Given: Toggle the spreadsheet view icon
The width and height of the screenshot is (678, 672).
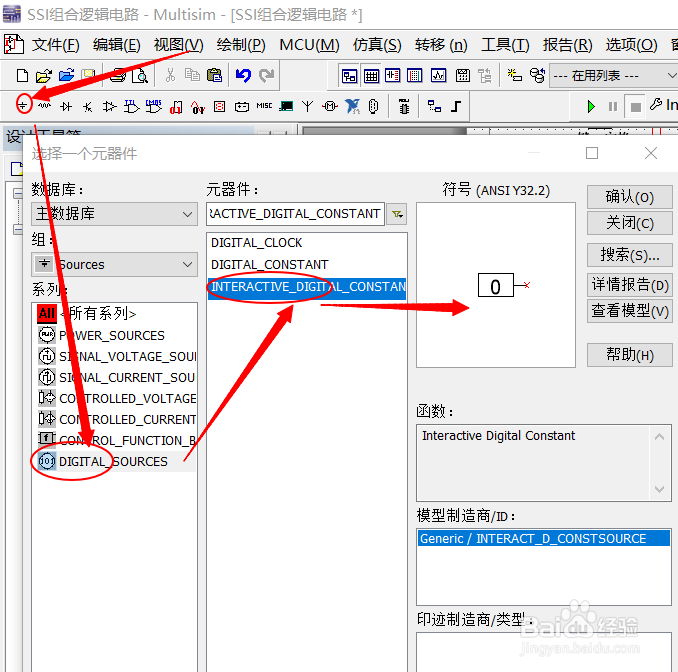Looking at the screenshot, I should tap(371, 76).
